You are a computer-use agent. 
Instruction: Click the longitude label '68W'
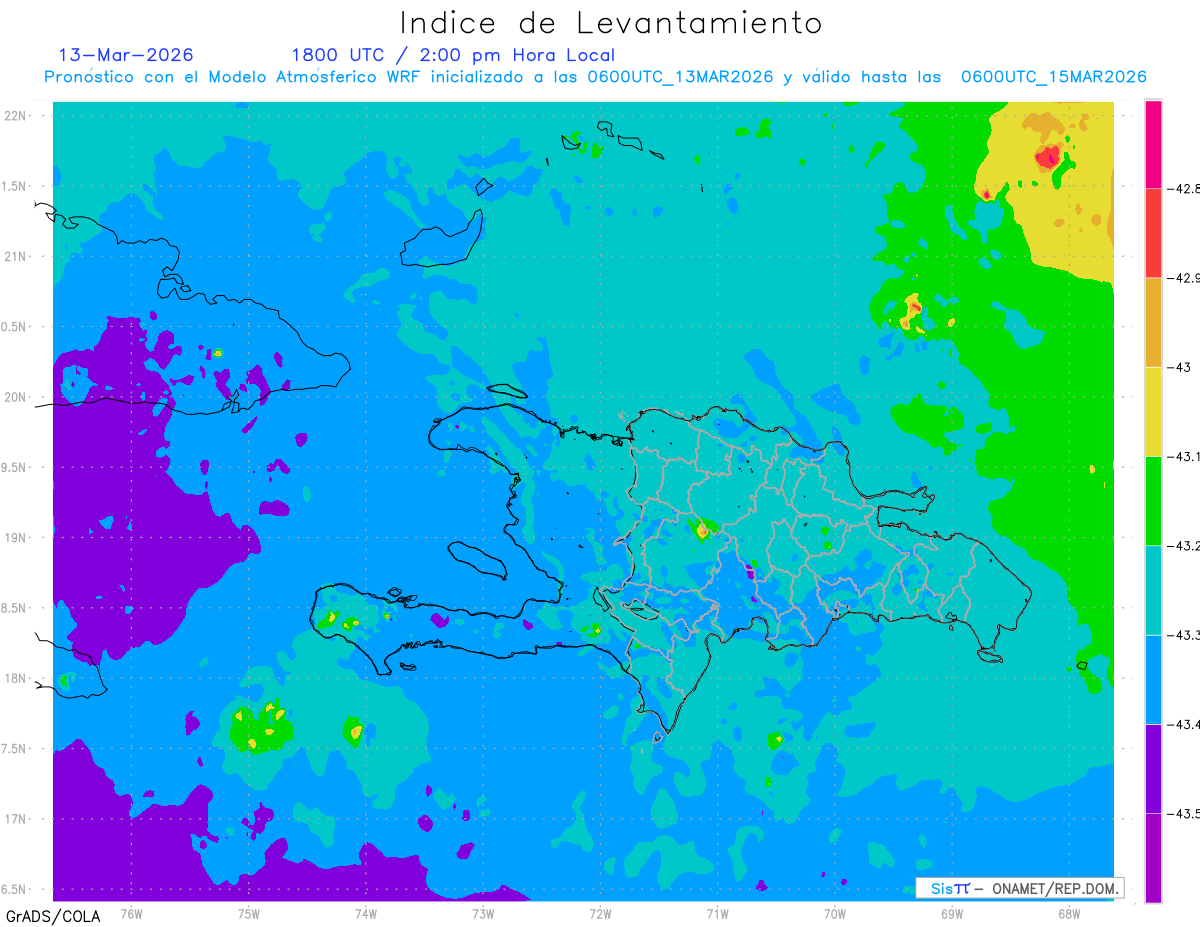(1069, 913)
